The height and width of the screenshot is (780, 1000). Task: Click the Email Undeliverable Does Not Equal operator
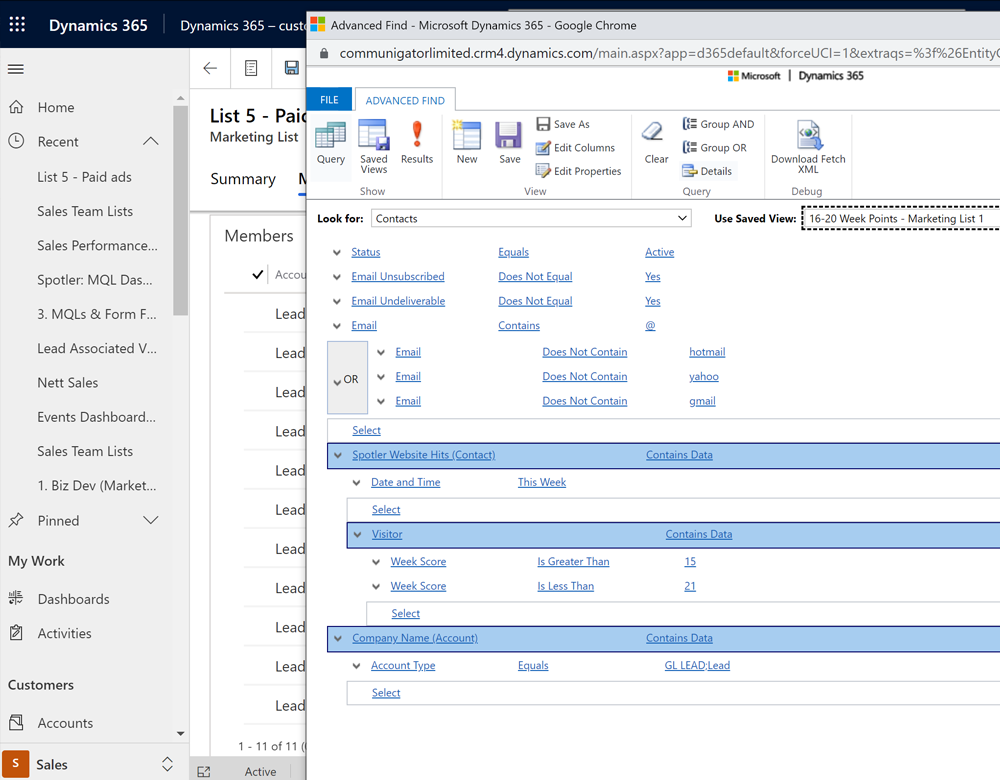click(x=535, y=301)
